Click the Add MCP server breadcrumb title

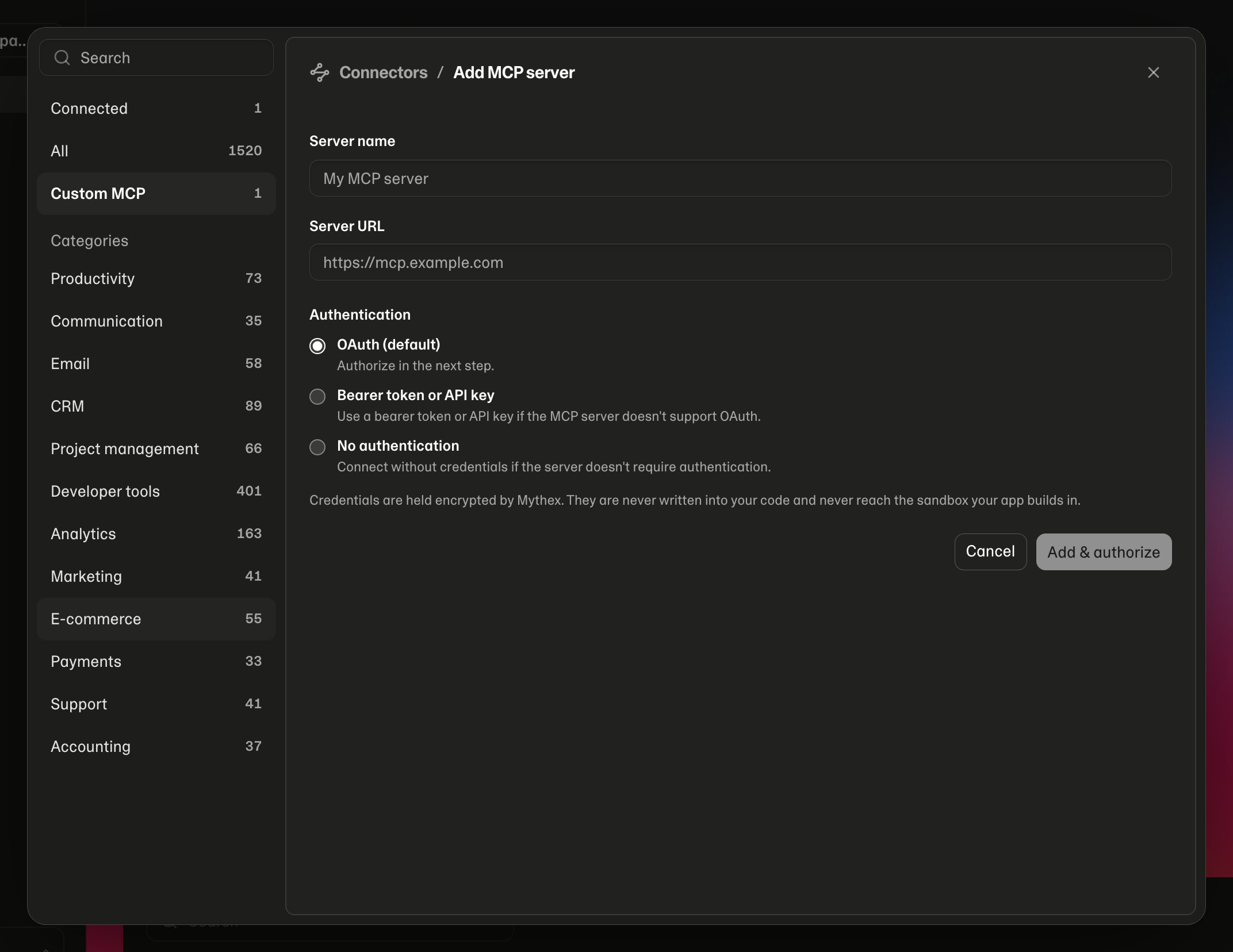pos(514,72)
